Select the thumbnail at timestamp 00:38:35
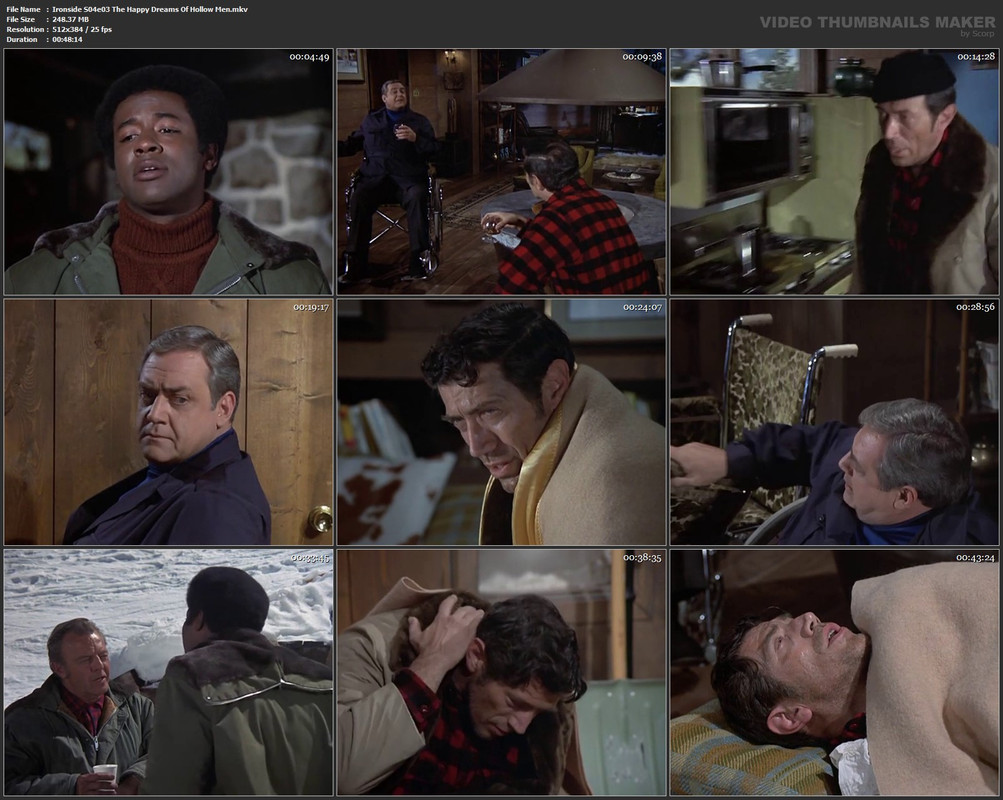1003x800 pixels. [502, 672]
